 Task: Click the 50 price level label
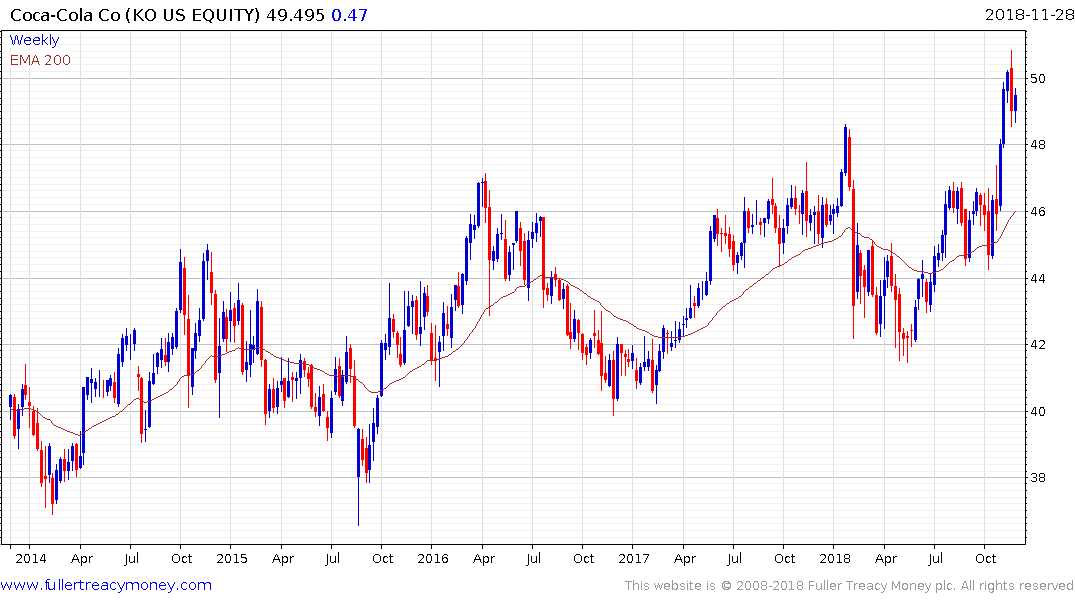pos(1038,78)
